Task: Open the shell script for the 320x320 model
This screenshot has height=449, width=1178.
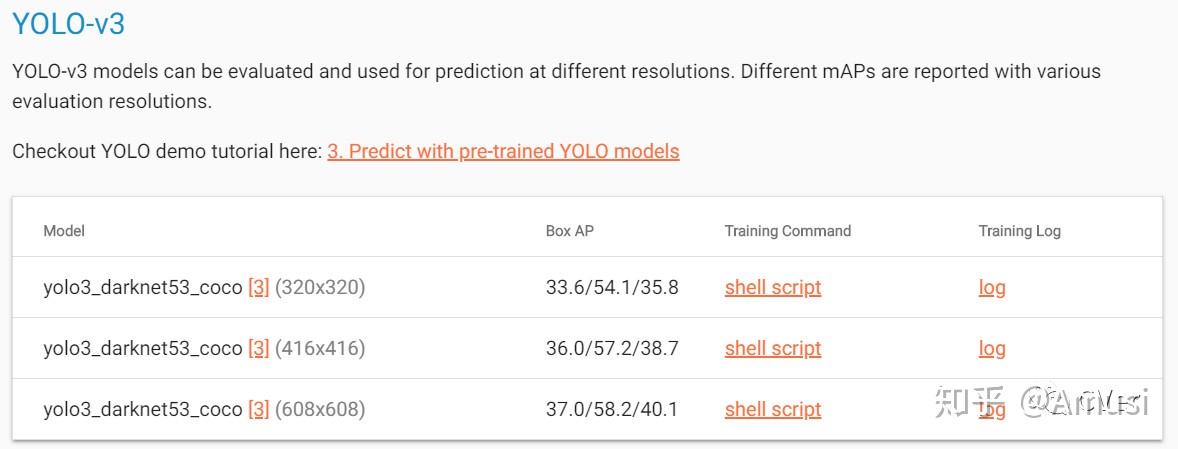Action: click(x=773, y=288)
